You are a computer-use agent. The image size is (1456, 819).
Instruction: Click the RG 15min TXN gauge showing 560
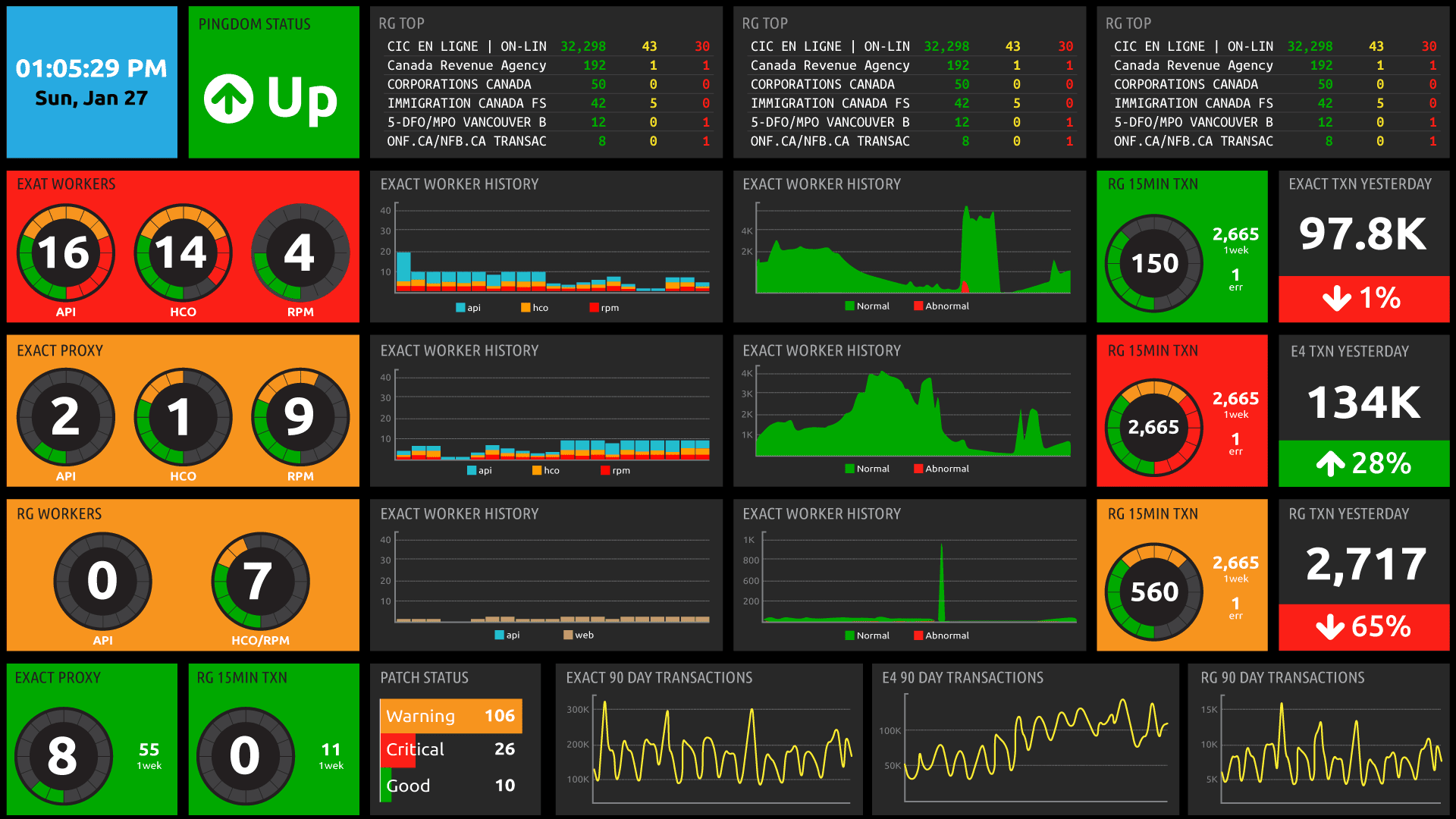pyautogui.click(x=1154, y=591)
